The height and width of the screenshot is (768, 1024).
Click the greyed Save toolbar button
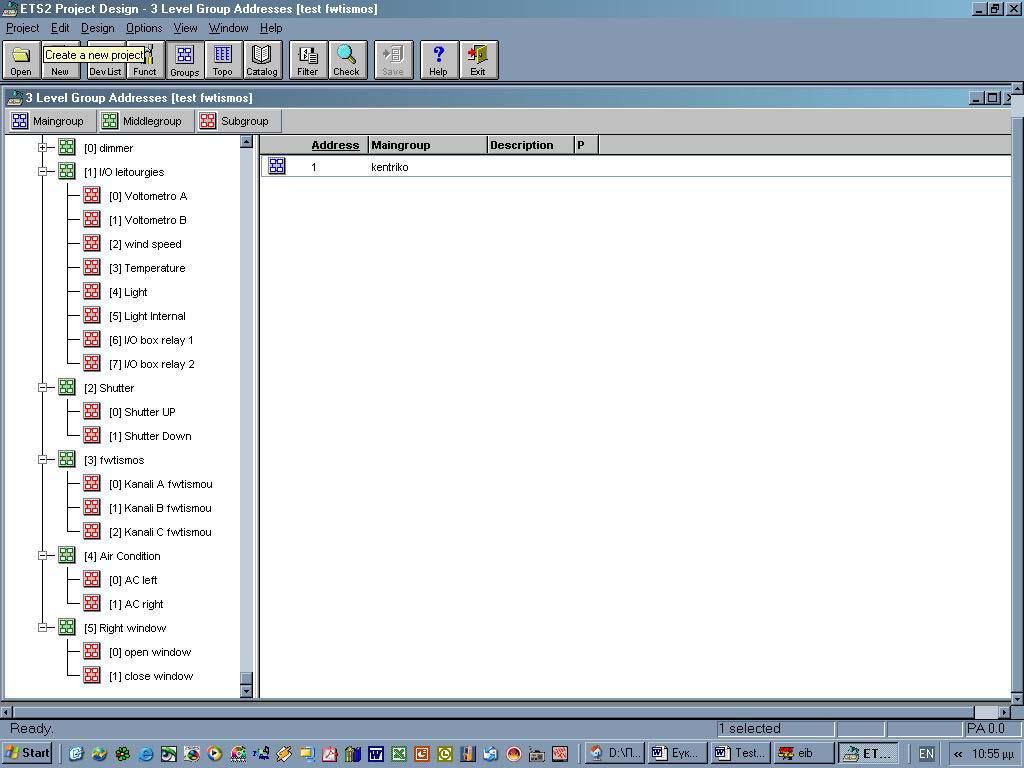393,60
